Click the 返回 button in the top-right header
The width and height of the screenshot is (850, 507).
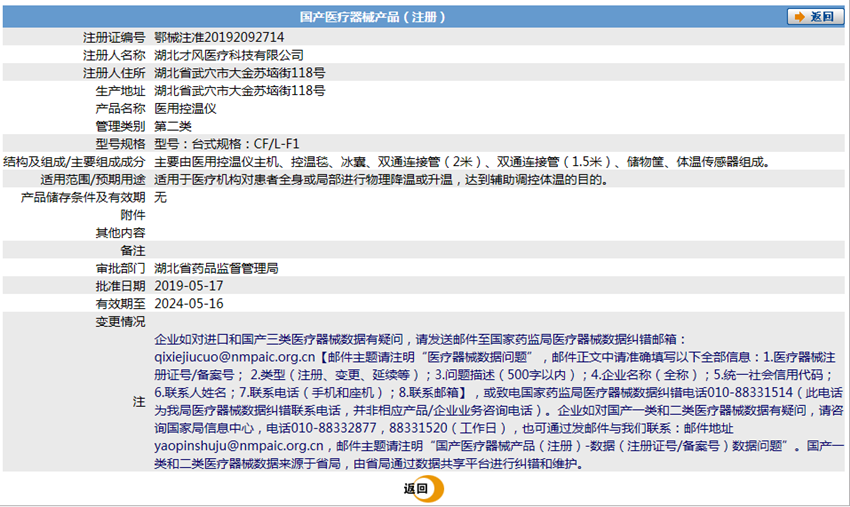coord(815,17)
